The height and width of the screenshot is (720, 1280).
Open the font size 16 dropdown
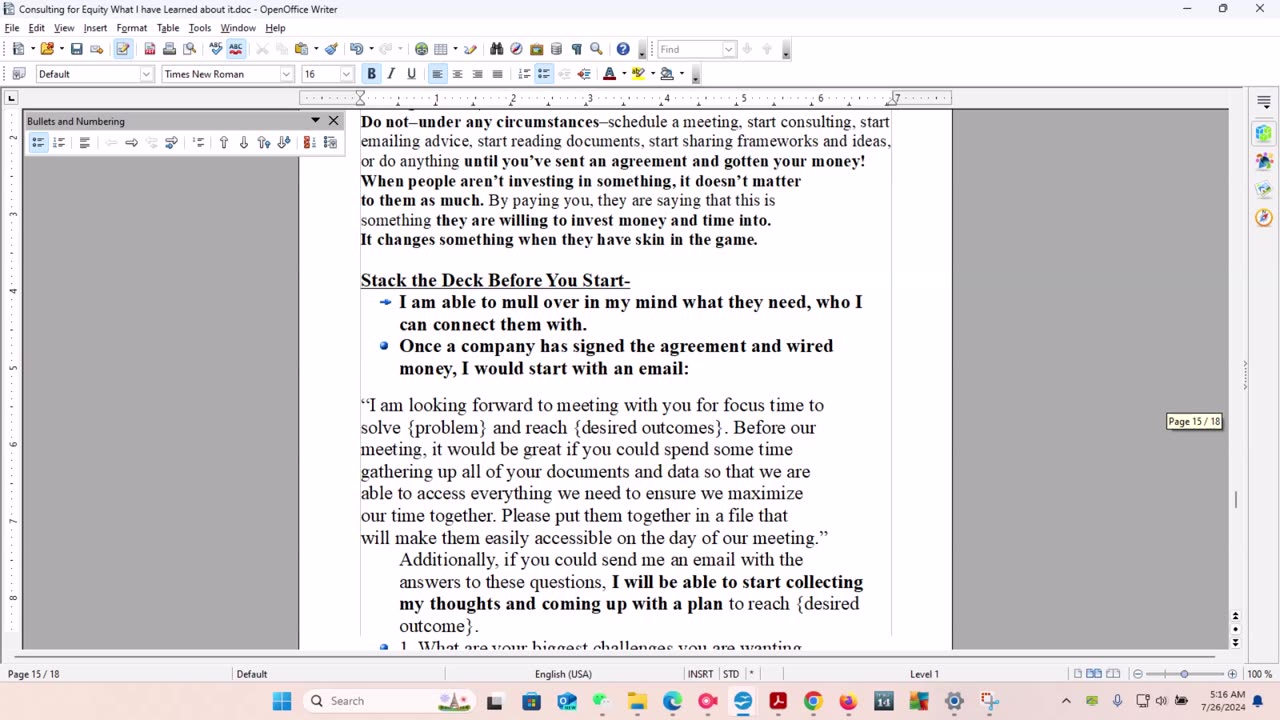point(347,74)
